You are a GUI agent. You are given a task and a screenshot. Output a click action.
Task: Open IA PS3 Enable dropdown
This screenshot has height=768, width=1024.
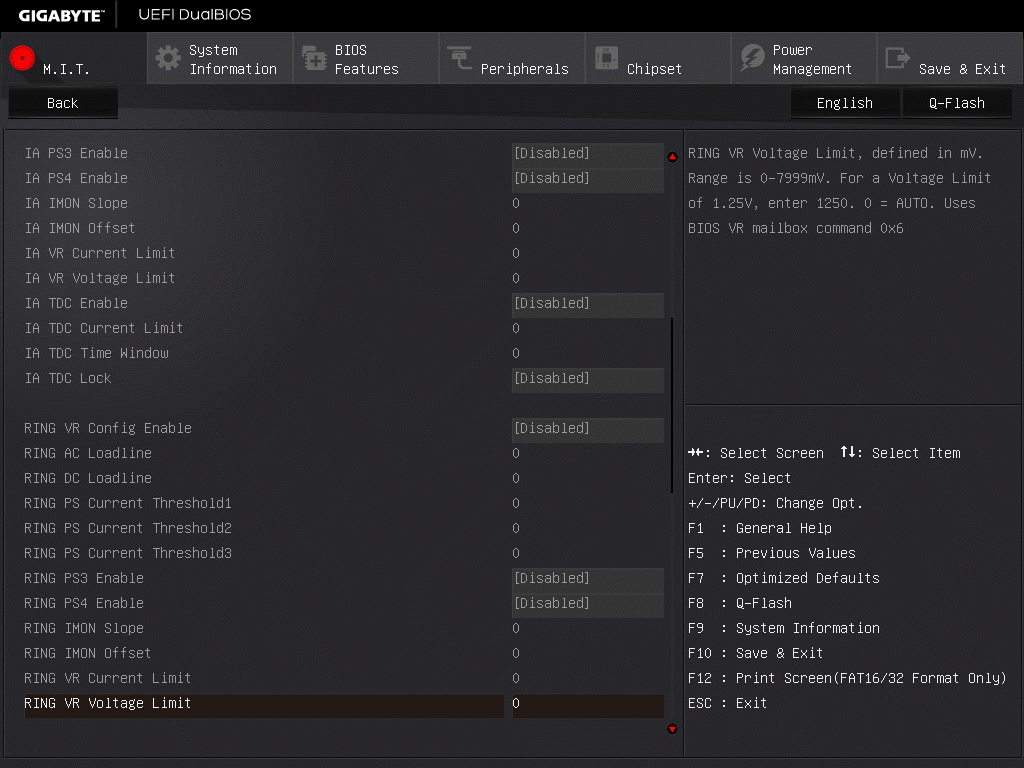[x=588, y=153]
